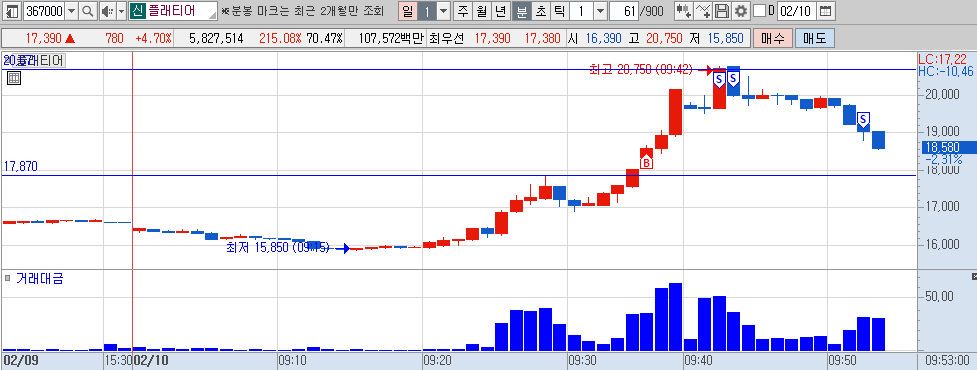Click the 매도 sell button
The image size is (977, 370).
[814, 38]
